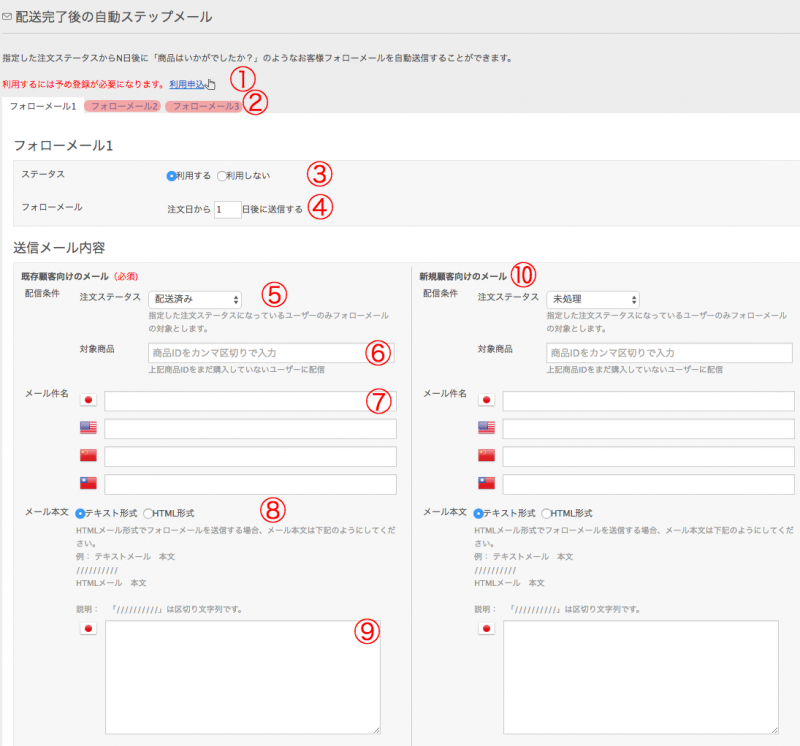Image resolution: width=800 pixels, height=746 pixels.
Task: Open the 未処理 order status dropdown
Action: [x=593, y=299]
